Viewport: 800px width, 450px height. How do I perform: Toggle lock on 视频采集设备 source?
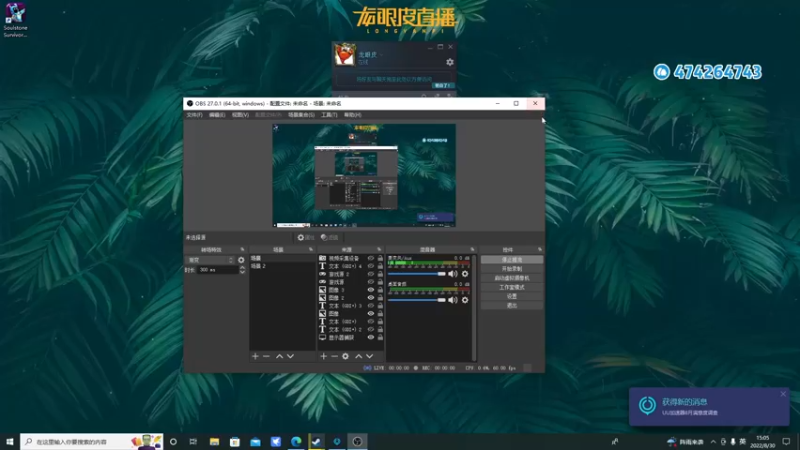[x=380, y=258]
